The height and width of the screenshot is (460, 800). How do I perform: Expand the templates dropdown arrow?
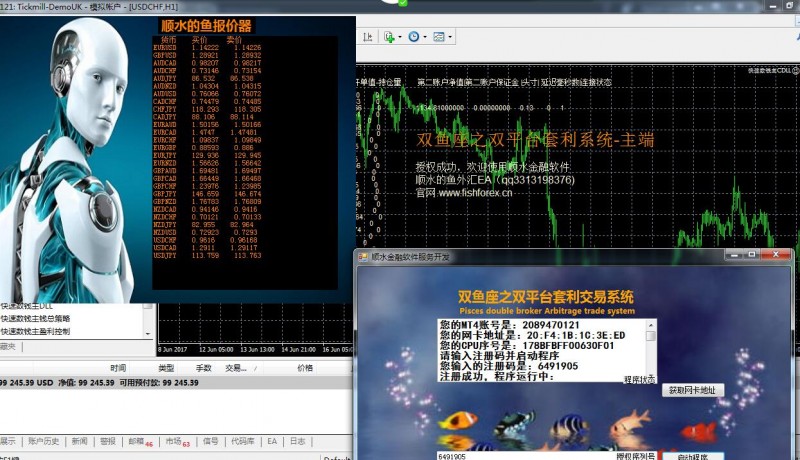tap(449, 37)
